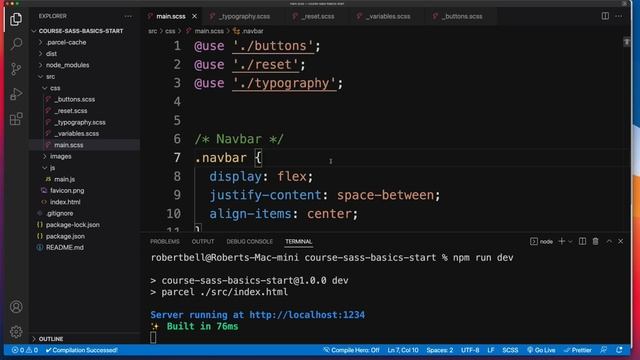This screenshot has width=640, height=360.
Task: Click the './typography' import path
Action: 284,83
